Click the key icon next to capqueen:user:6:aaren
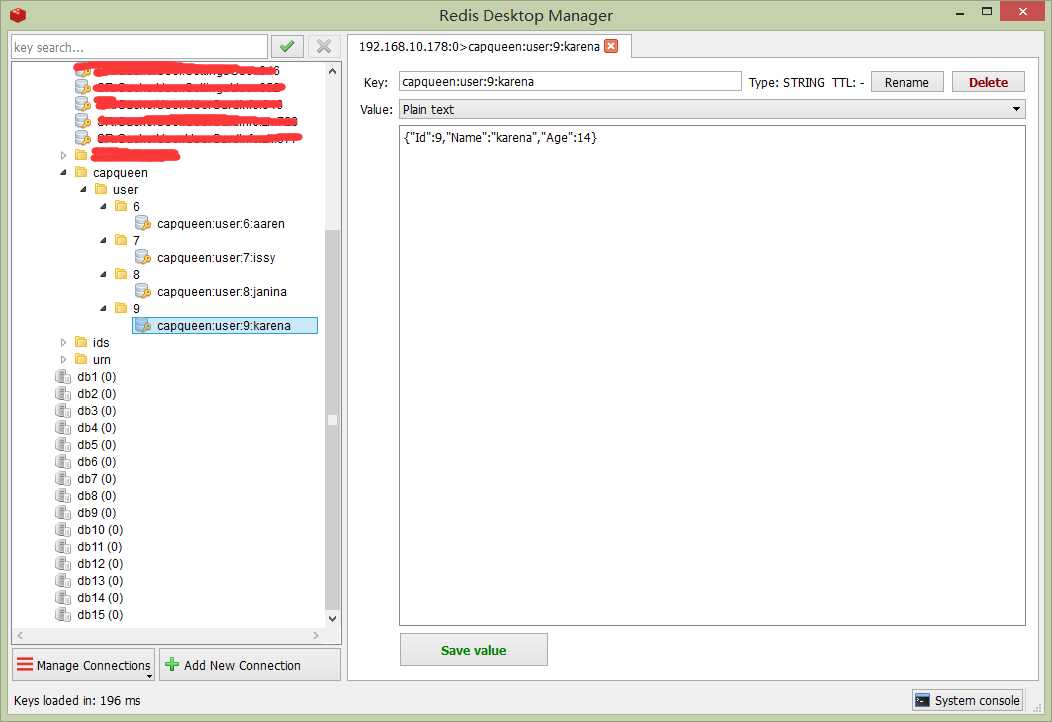This screenshot has width=1052, height=722. pyautogui.click(x=142, y=223)
